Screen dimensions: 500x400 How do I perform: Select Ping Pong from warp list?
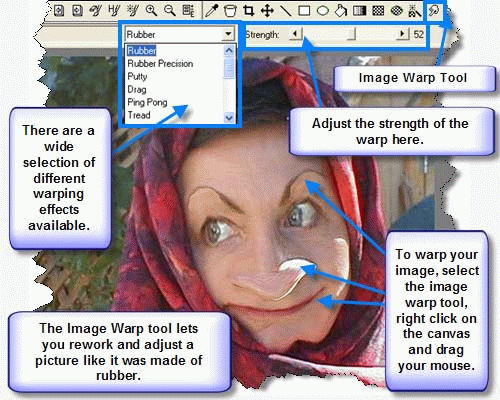point(147,102)
